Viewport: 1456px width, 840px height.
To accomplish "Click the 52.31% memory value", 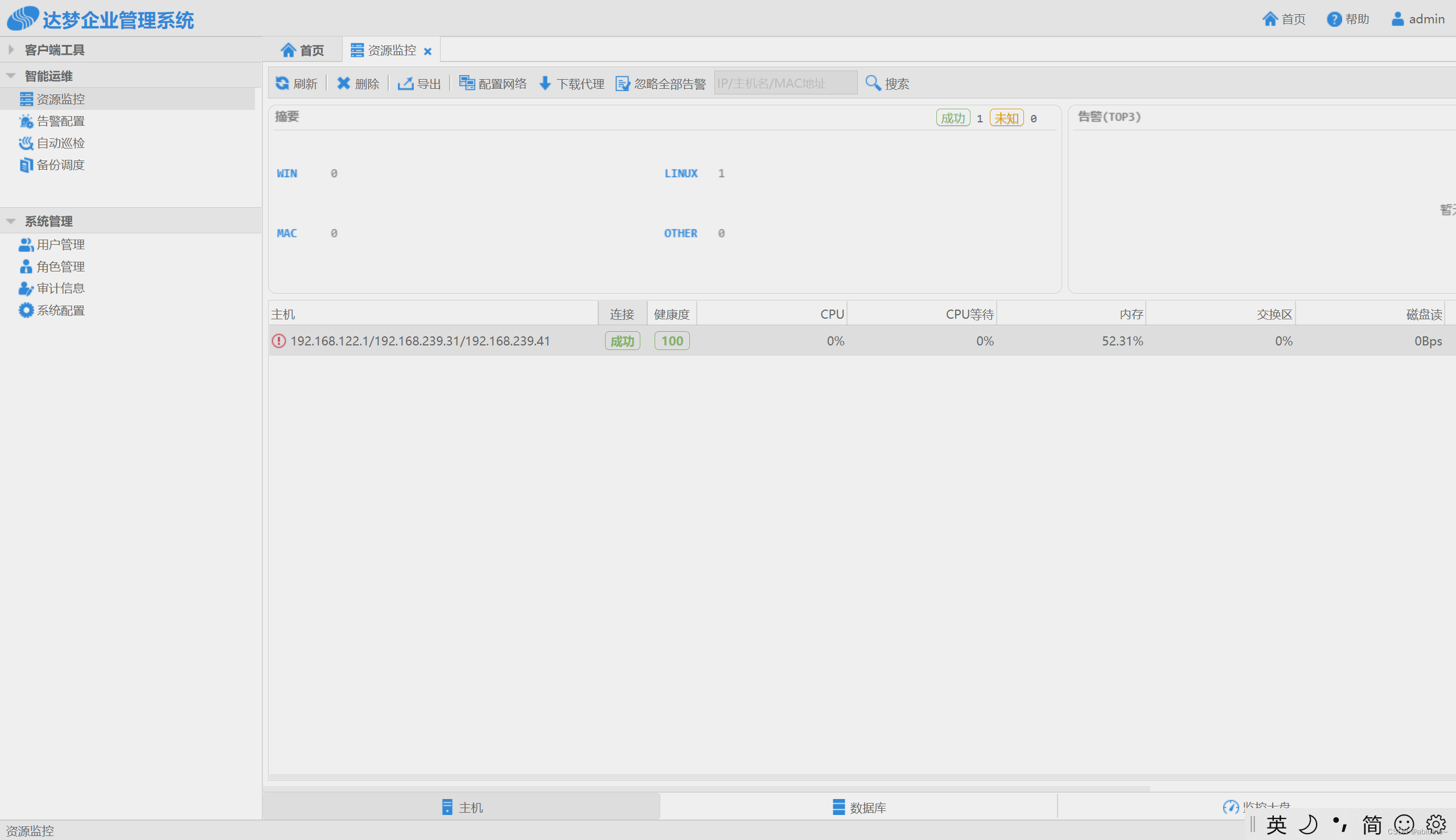I will pos(1122,341).
